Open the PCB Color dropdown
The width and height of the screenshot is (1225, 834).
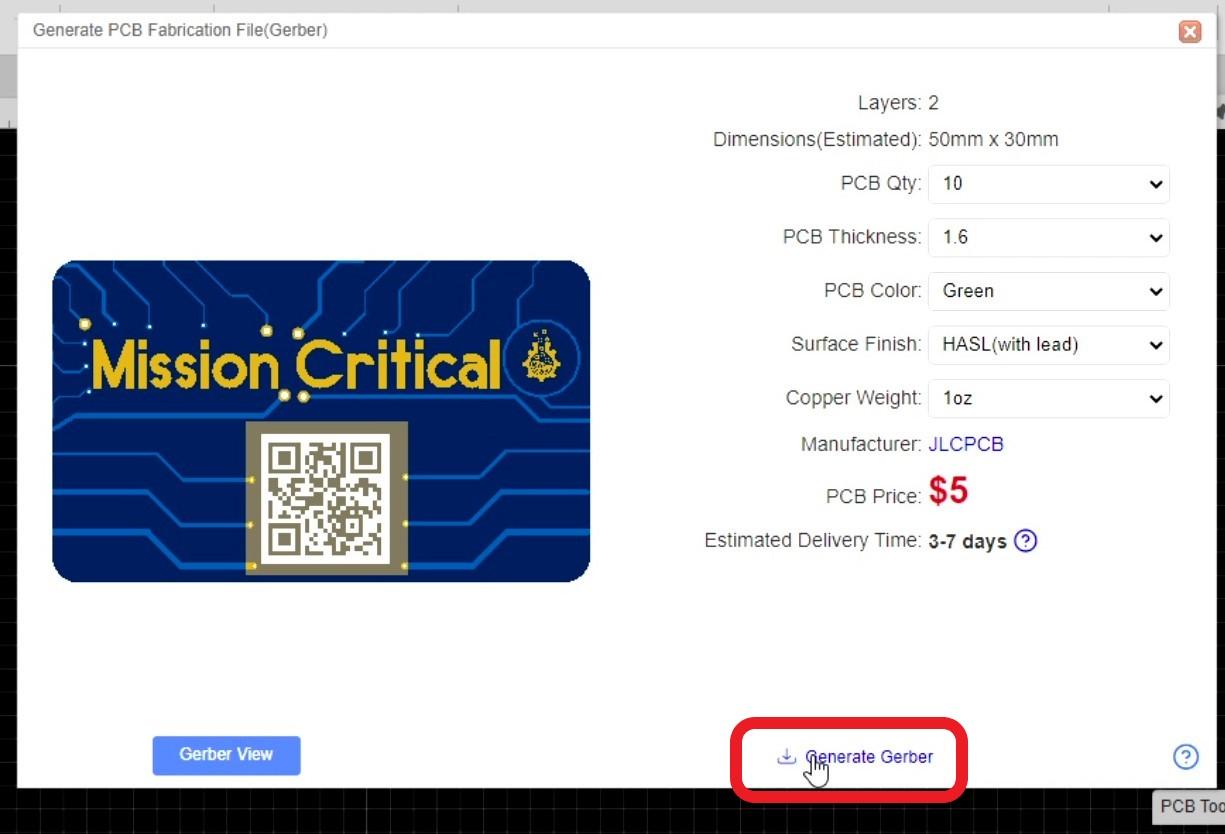tap(1049, 291)
